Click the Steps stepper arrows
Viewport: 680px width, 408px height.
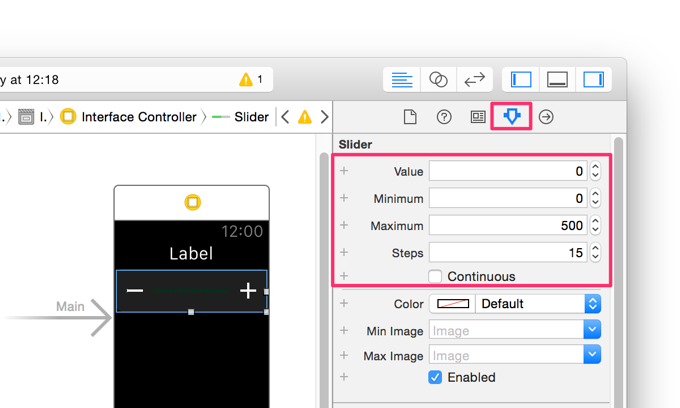595,252
